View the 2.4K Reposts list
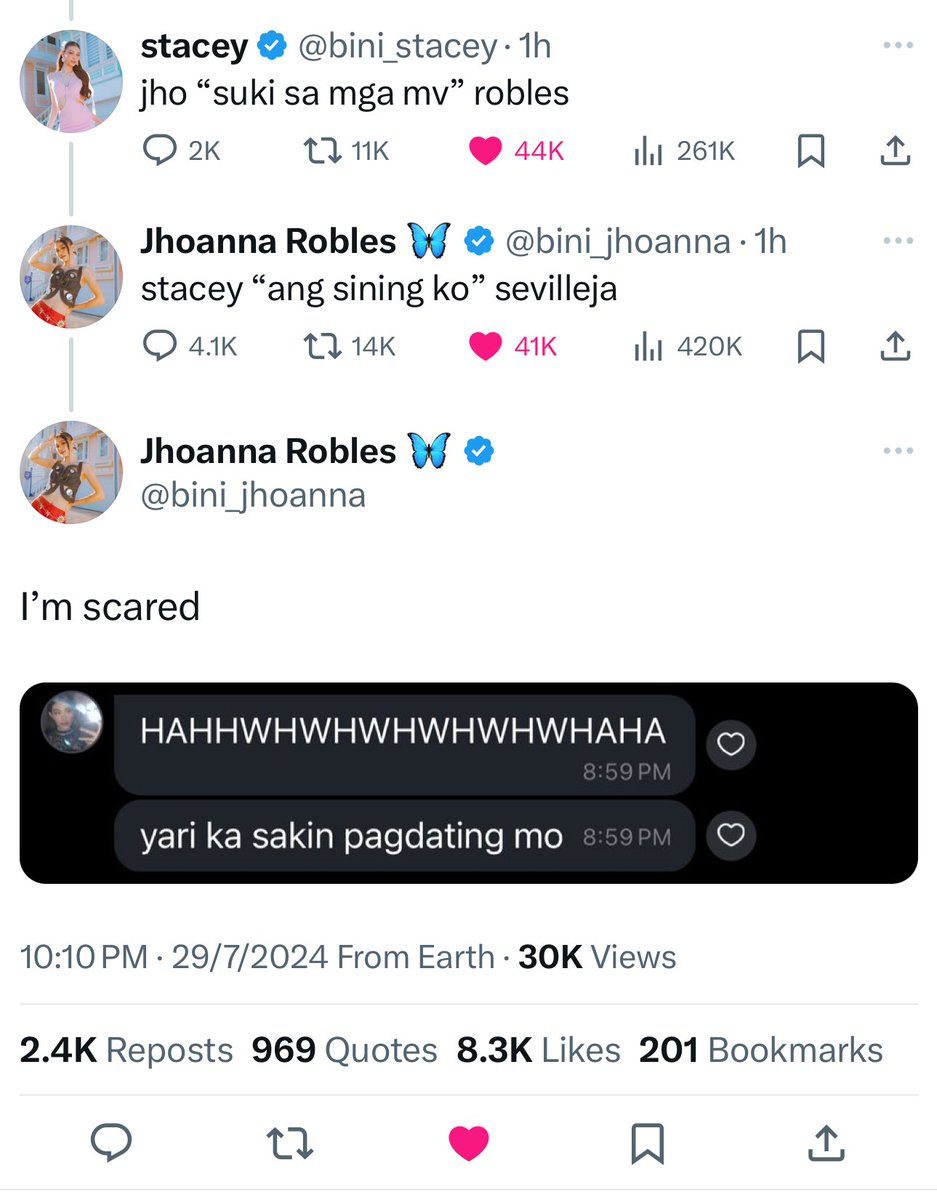 pos(127,1050)
